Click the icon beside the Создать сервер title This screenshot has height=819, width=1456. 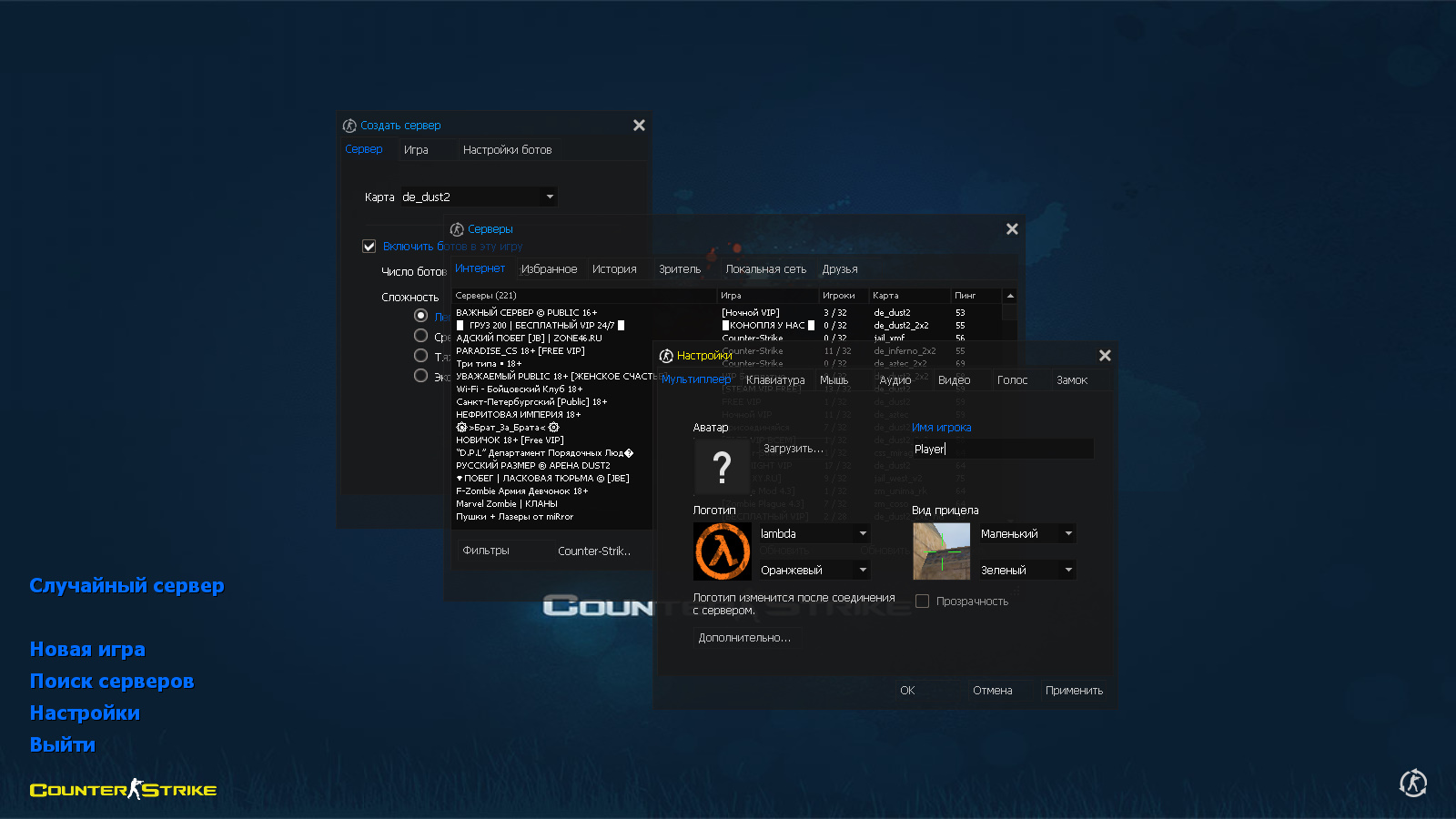(x=349, y=126)
